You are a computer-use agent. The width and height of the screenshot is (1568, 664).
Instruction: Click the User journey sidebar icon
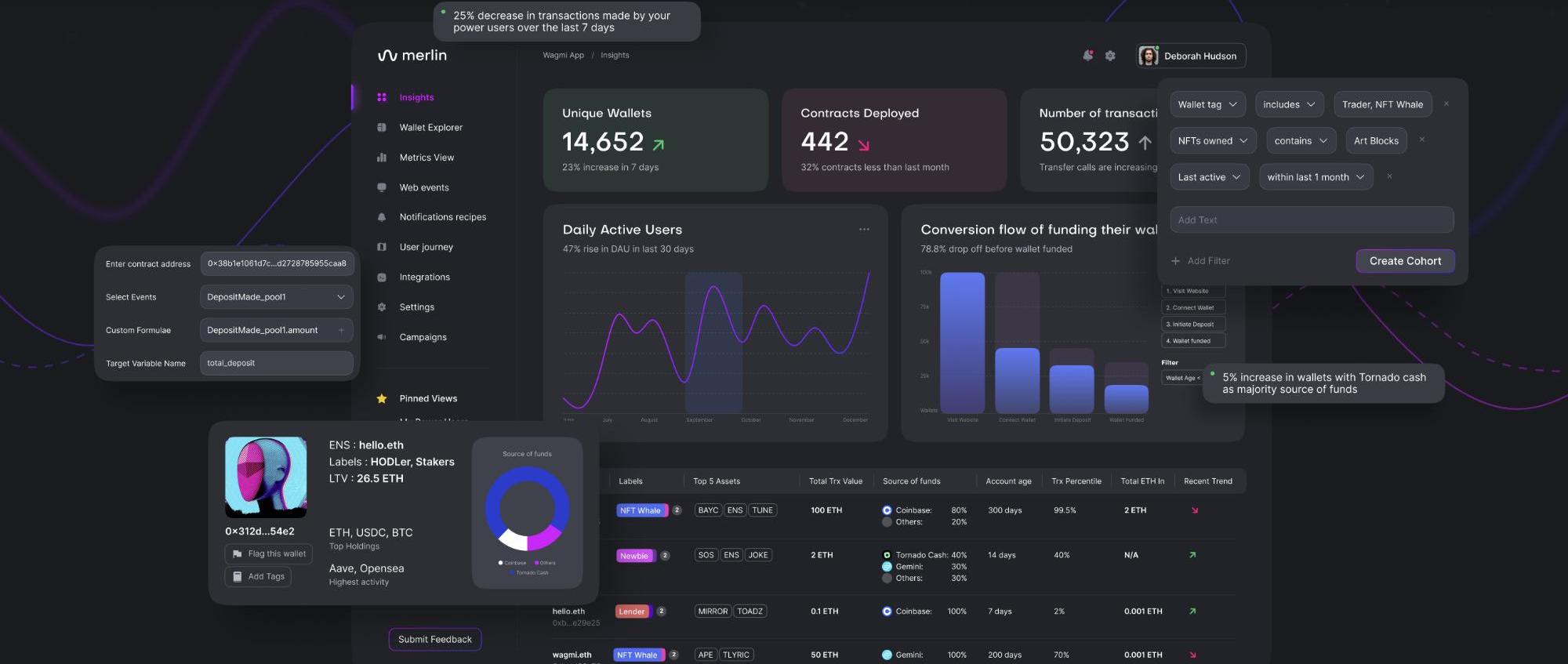pyautogui.click(x=382, y=247)
